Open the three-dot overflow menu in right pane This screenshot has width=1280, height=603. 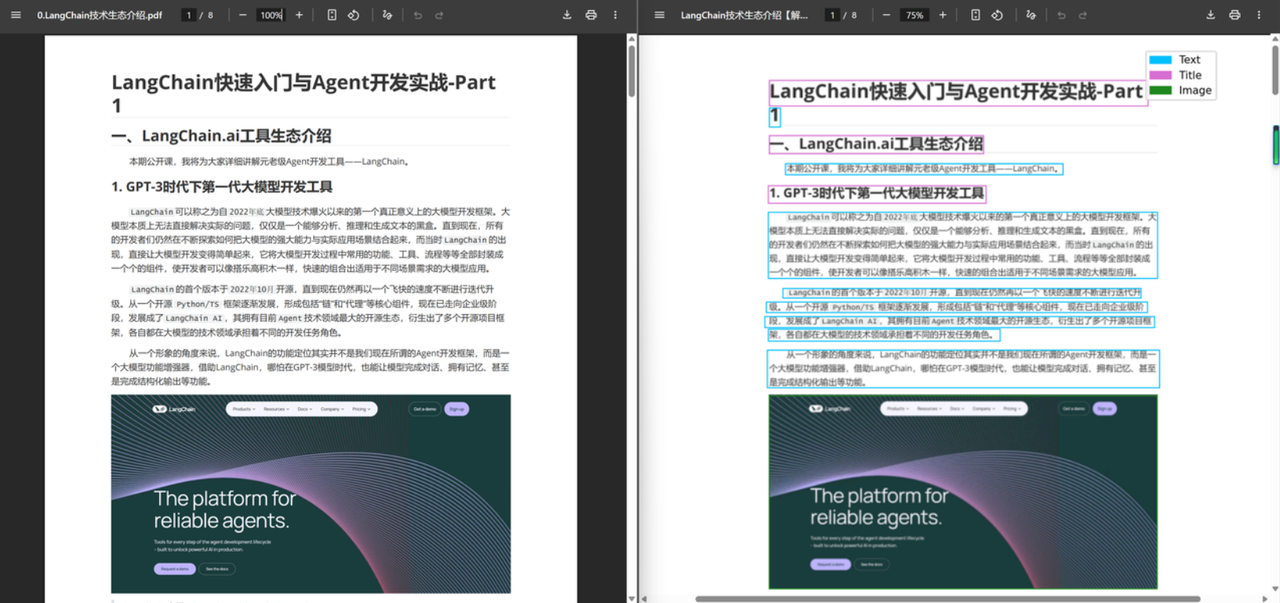click(1260, 14)
